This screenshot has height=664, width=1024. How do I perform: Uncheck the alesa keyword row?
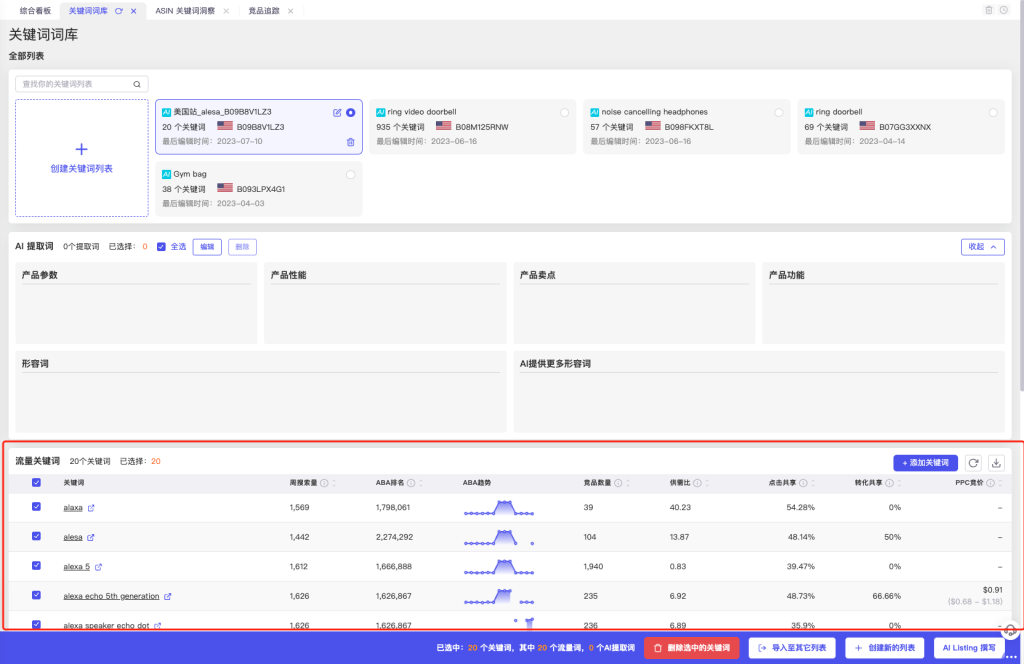coord(37,536)
